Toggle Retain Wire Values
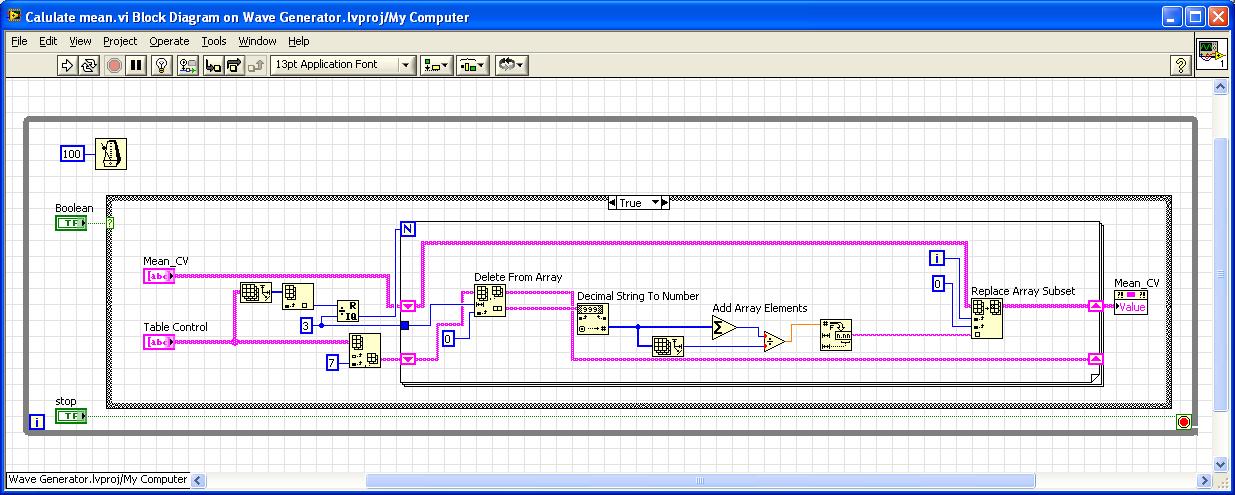Viewport: 1235px width, 495px height. tap(187, 65)
